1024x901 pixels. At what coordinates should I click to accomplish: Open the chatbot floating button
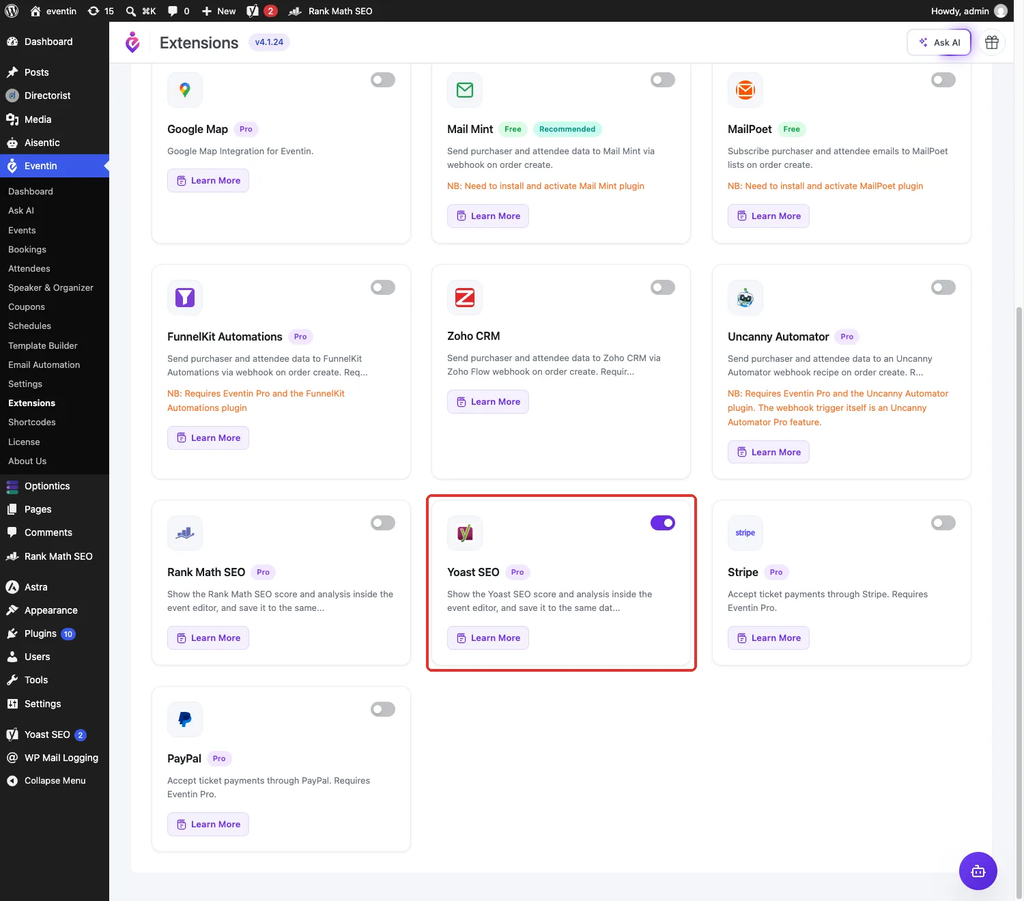click(x=978, y=870)
